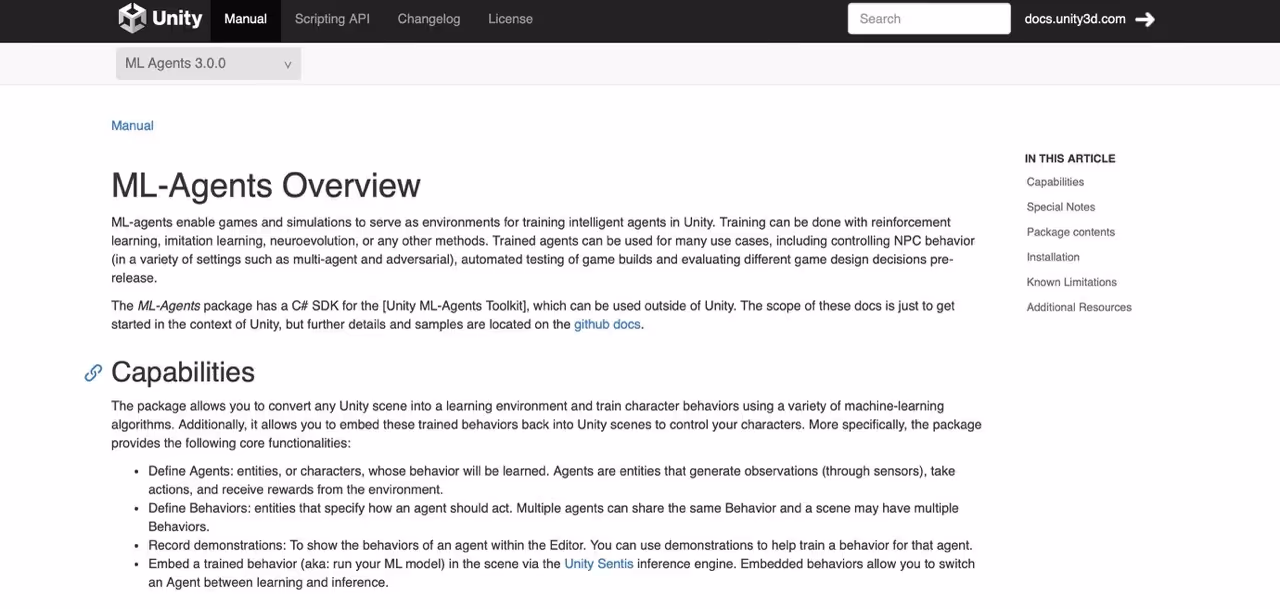Navigate to Special Notes in the sidebar

click(1060, 206)
